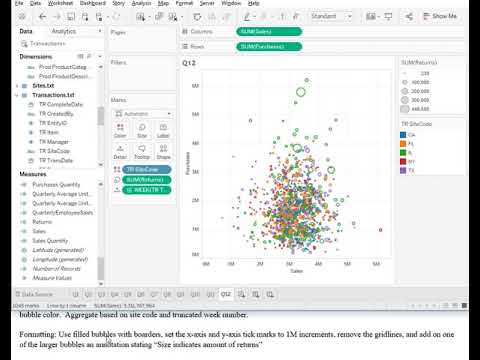Image resolution: width=480 pixels, height=360 pixels.
Task: Click the Duplicate sheet toolbar icon
Action: 159,16
